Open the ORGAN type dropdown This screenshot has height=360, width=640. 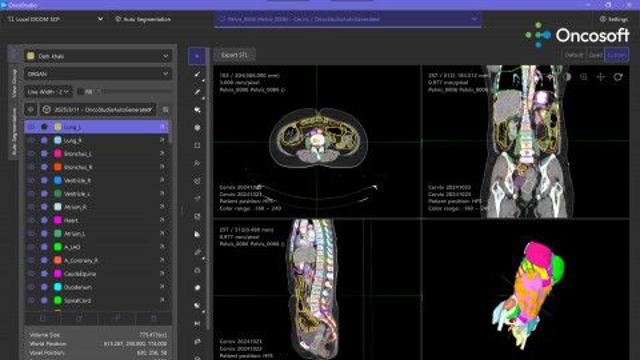(x=98, y=74)
